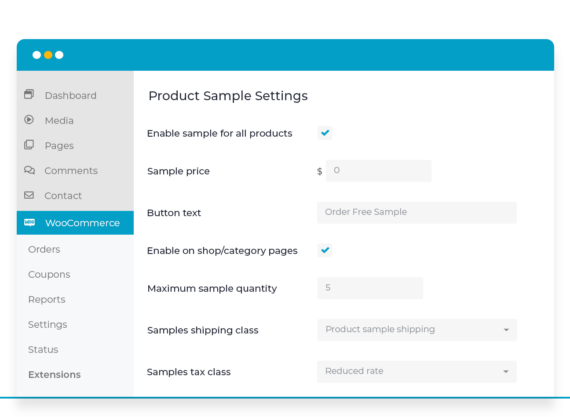Viewport: 570px width, 417px height.
Task: Click the Comments speech bubble icon
Action: 29,170
